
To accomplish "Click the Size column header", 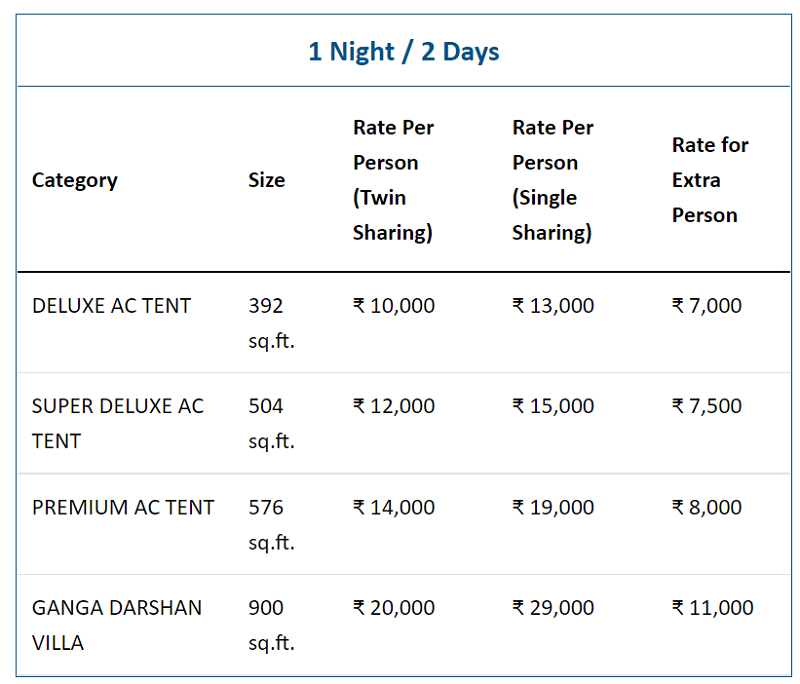I will [x=267, y=180].
